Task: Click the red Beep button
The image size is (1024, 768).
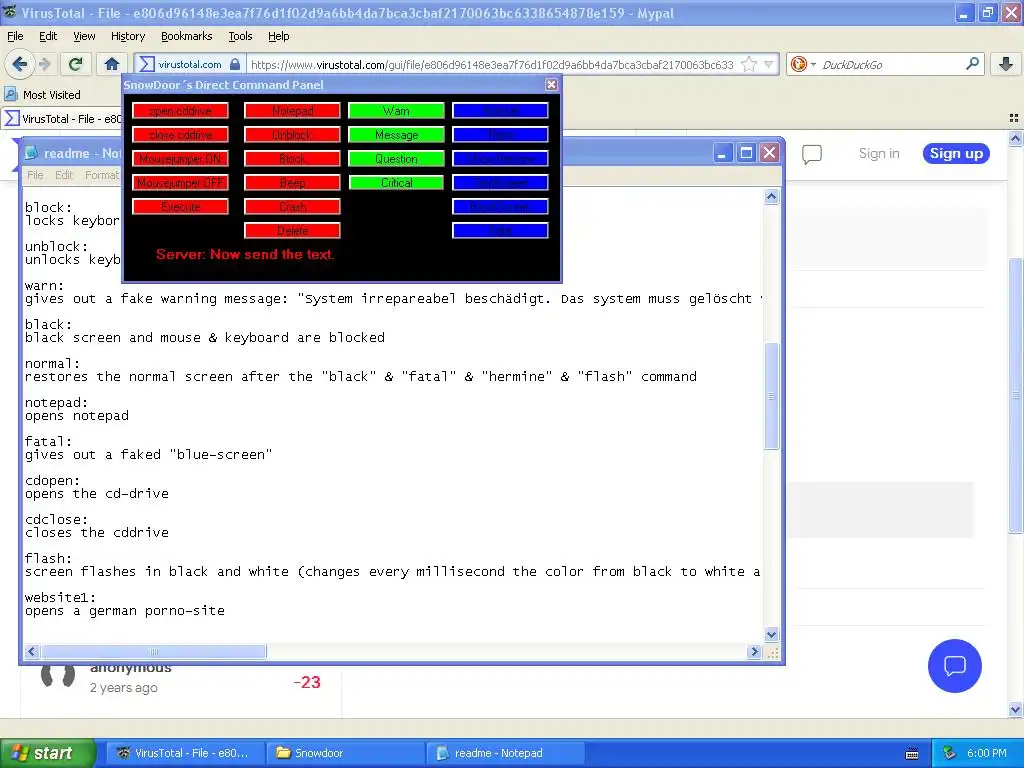Action: tap(293, 183)
